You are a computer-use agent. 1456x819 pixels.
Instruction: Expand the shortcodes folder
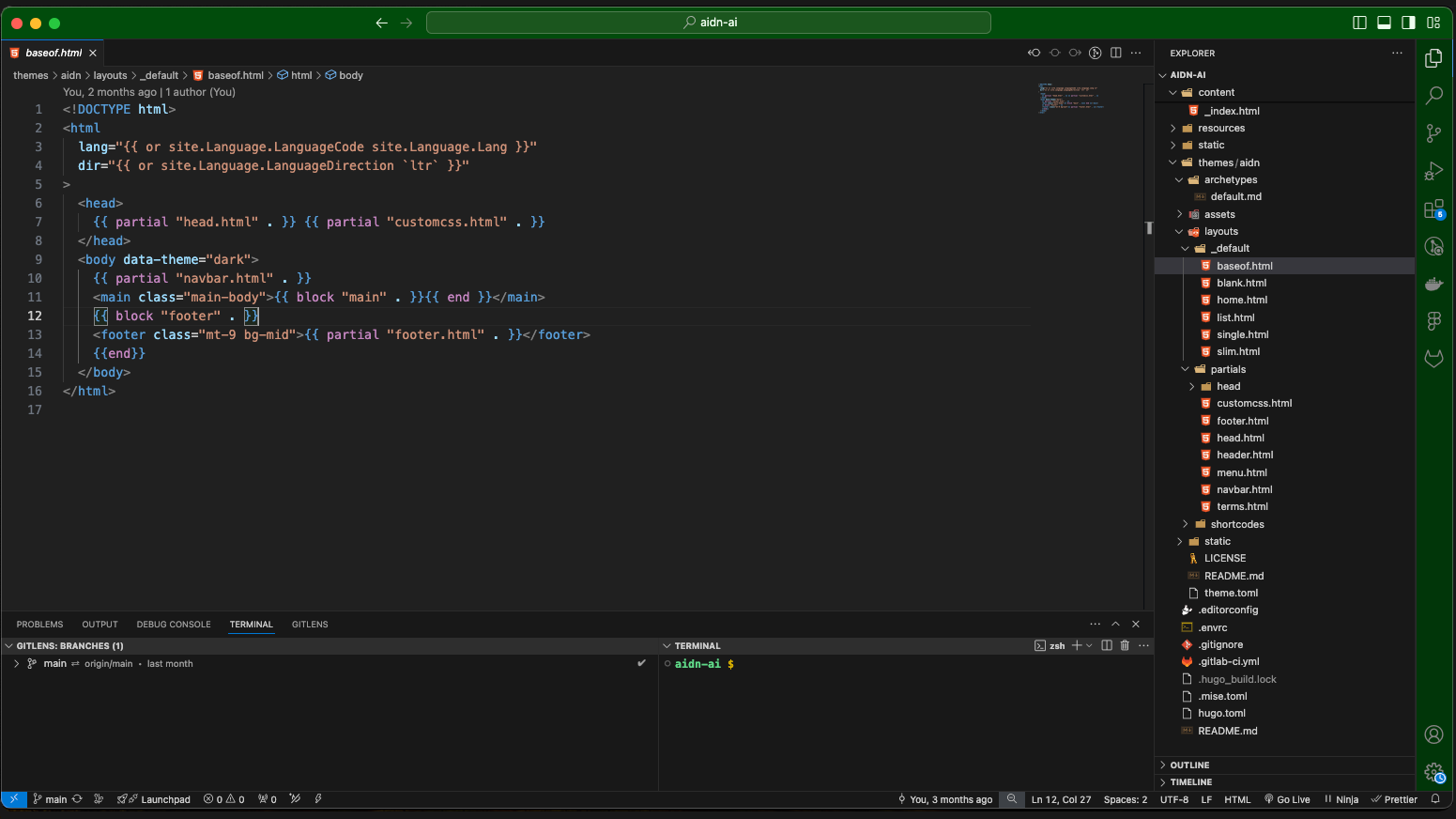click(x=1236, y=524)
